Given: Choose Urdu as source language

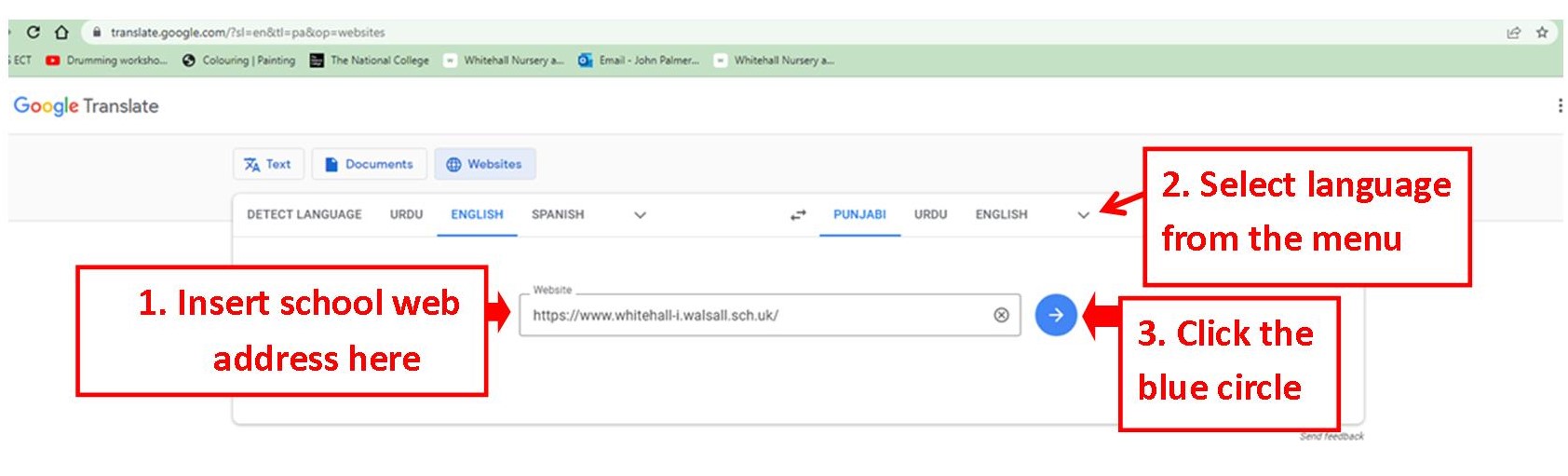Looking at the screenshot, I should pyautogui.click(x=406, y=214).
